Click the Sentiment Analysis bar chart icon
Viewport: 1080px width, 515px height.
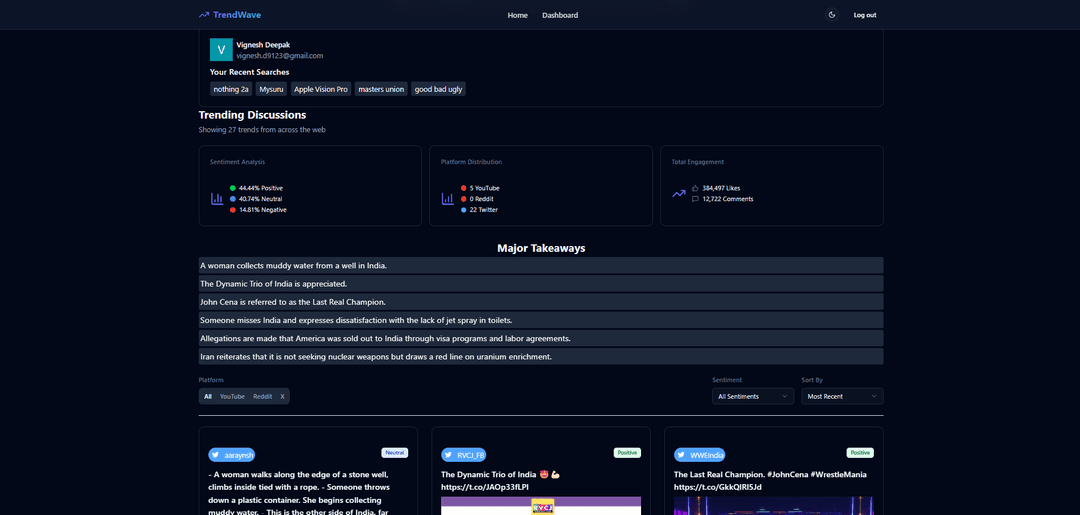[216, 199]
